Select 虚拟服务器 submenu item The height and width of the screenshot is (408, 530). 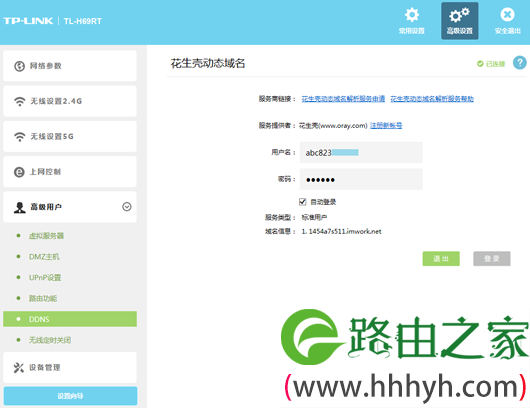click(46, 236)
